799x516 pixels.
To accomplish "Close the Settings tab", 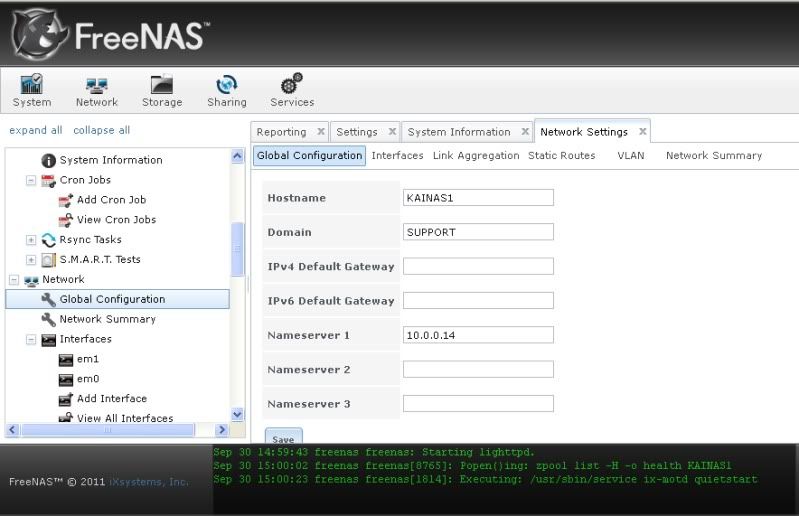I will pos(392,131).
